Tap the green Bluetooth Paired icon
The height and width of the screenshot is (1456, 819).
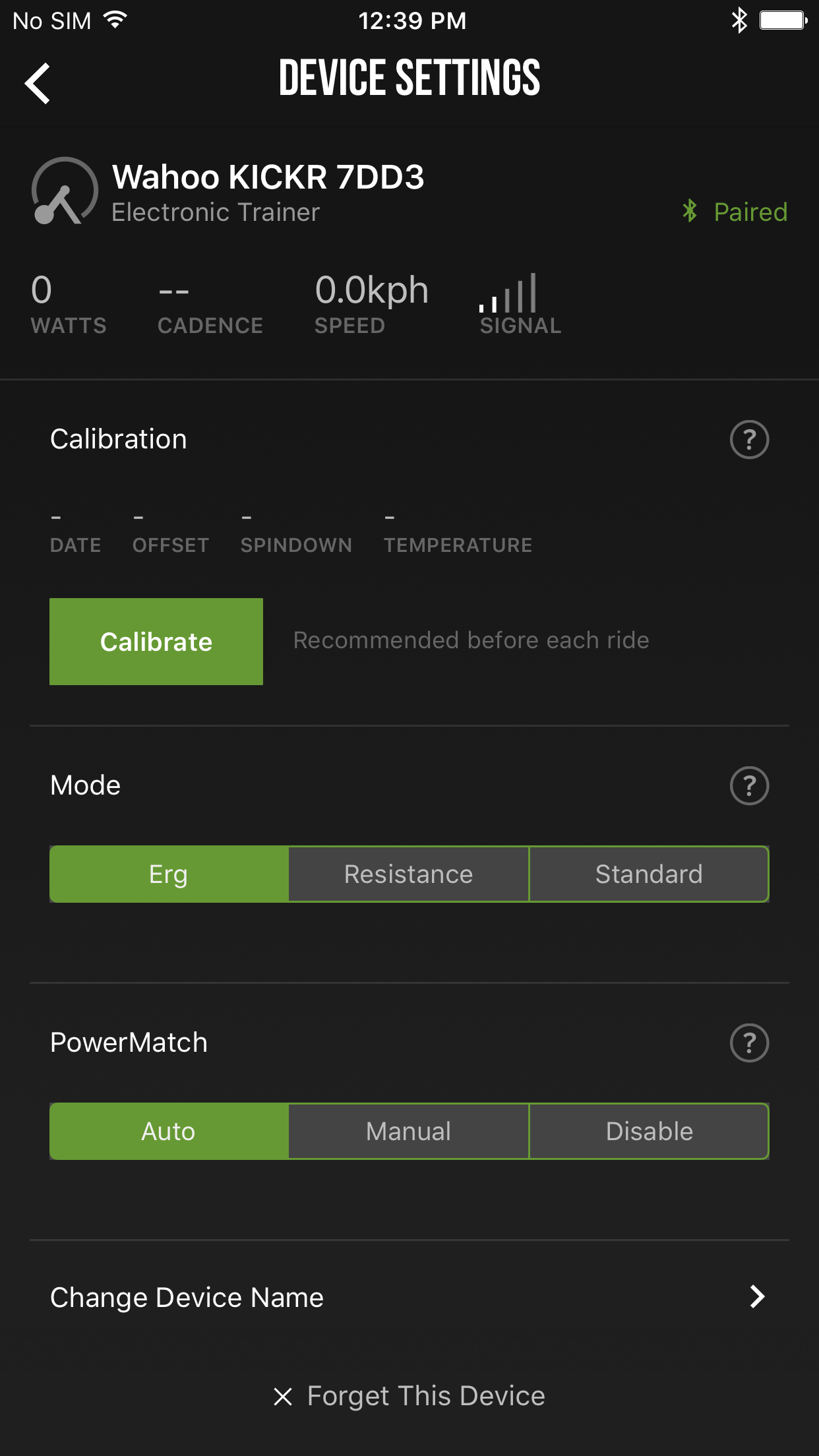tap(690, 212)
